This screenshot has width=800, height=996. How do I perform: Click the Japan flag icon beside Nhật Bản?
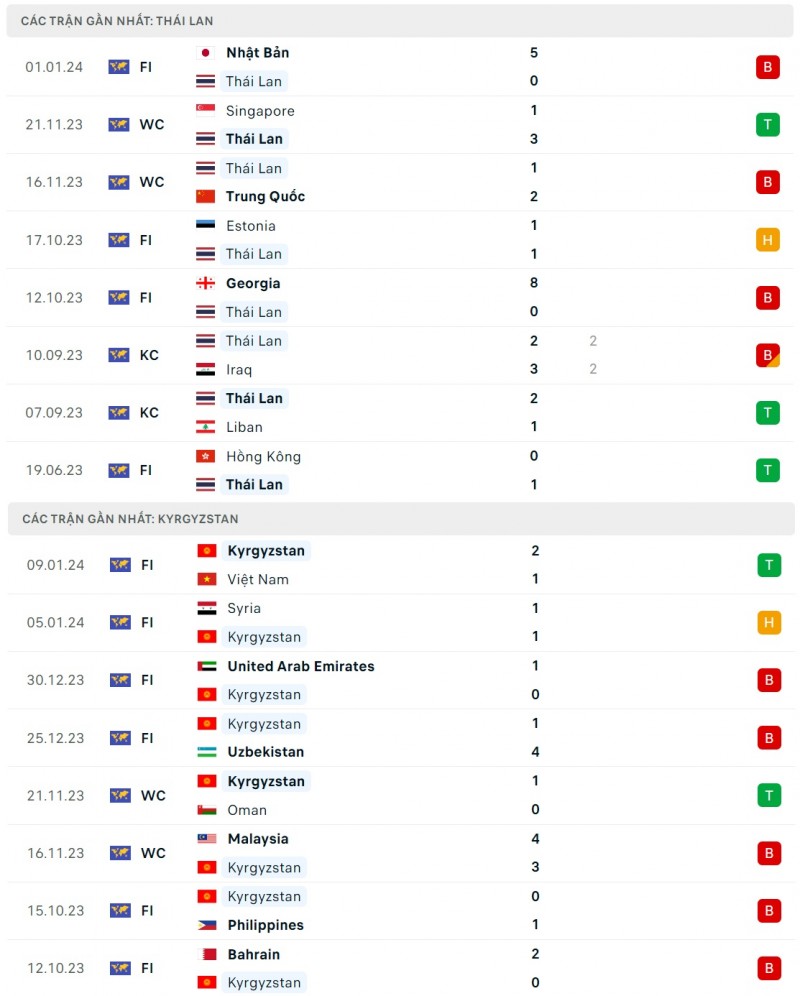(x=205, y=53)
